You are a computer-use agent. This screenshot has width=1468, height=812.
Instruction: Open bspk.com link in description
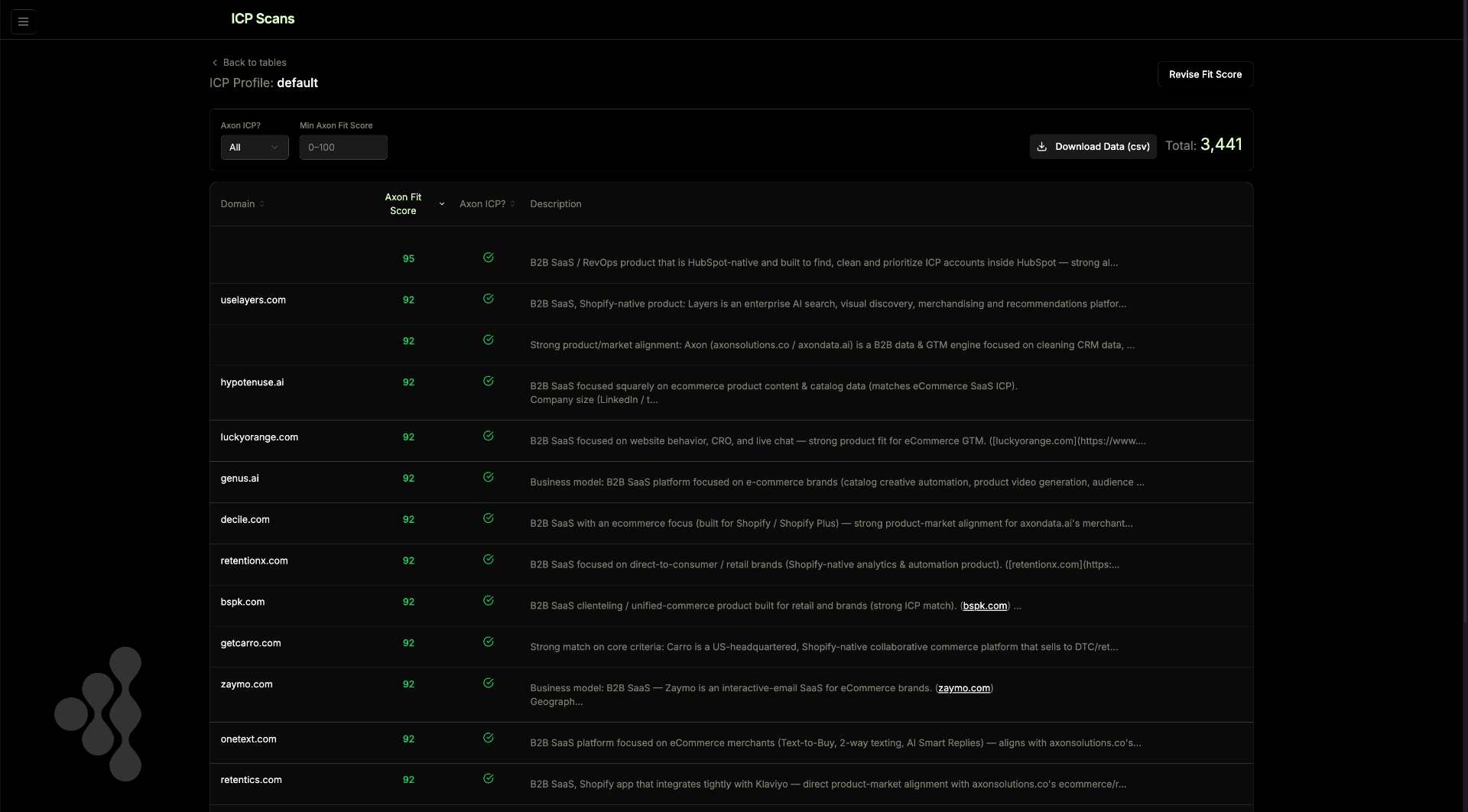(985, 606)
